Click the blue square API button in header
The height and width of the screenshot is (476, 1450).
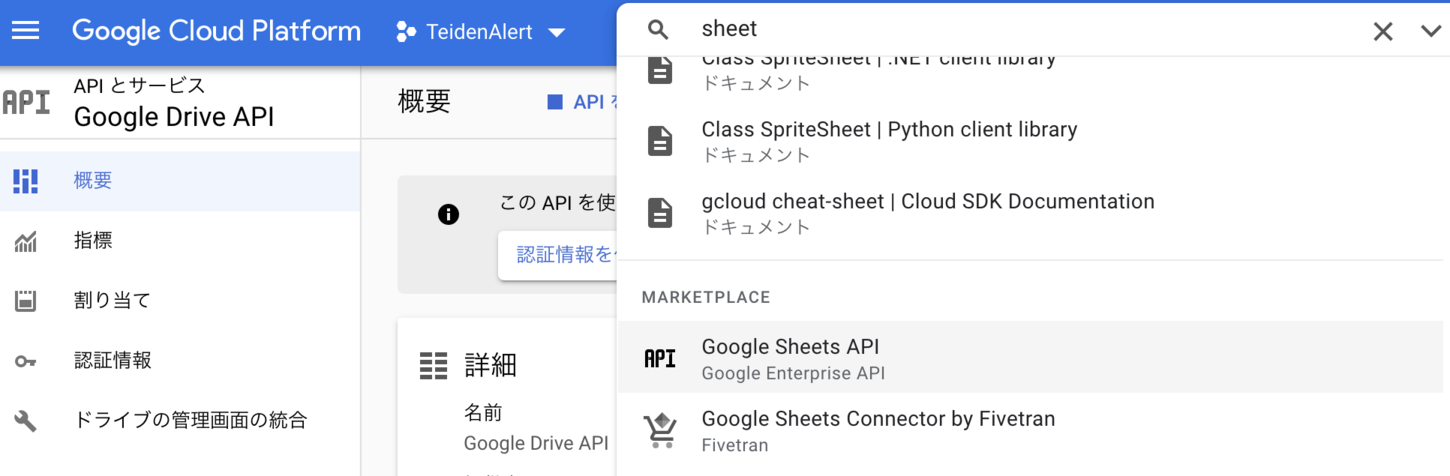pos(555,102)
